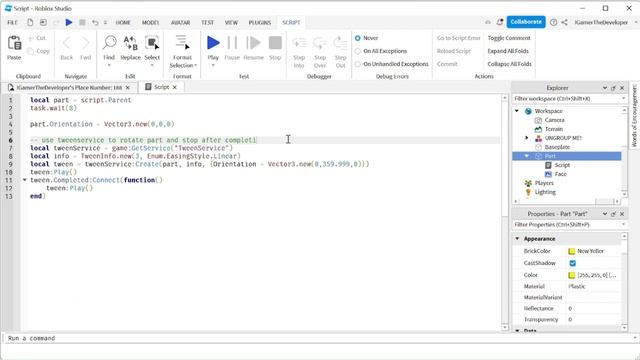Click Format Selection icon

[x=182, y=42]
